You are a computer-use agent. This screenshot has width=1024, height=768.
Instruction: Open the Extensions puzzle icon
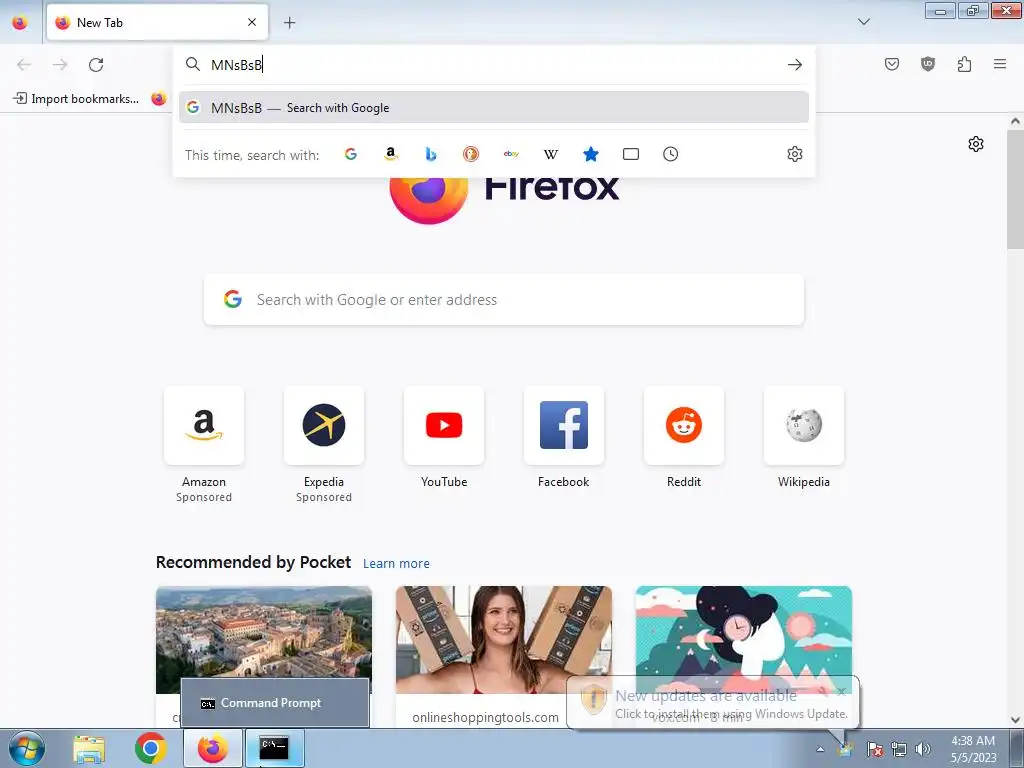click(x=964, y=64)
